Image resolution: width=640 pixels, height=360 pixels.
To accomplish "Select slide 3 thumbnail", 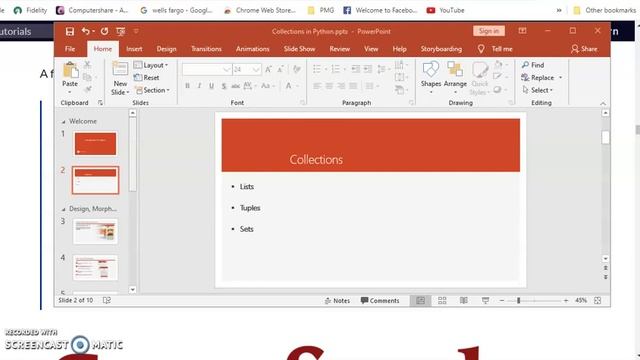I will (95, 231).
